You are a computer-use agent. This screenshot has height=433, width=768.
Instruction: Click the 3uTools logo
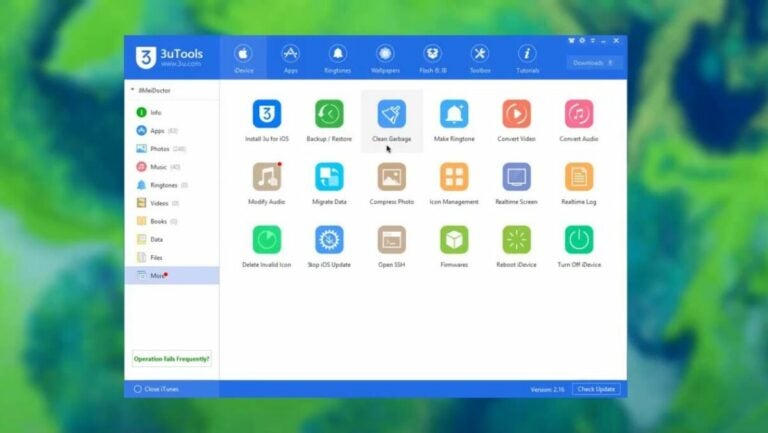(169, 58)
